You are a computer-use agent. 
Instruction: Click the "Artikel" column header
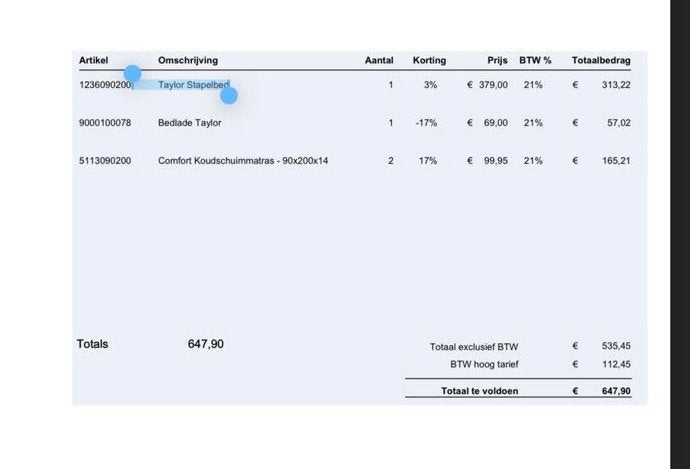pyautogui.click(x=93, y=60)
